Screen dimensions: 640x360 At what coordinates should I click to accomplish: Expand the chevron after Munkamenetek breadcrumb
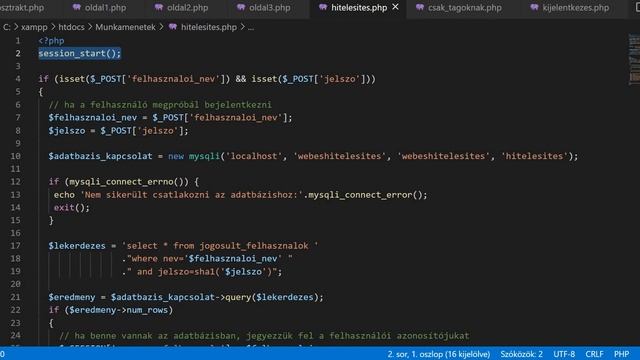pyautogui.click(x=162, y=27)
